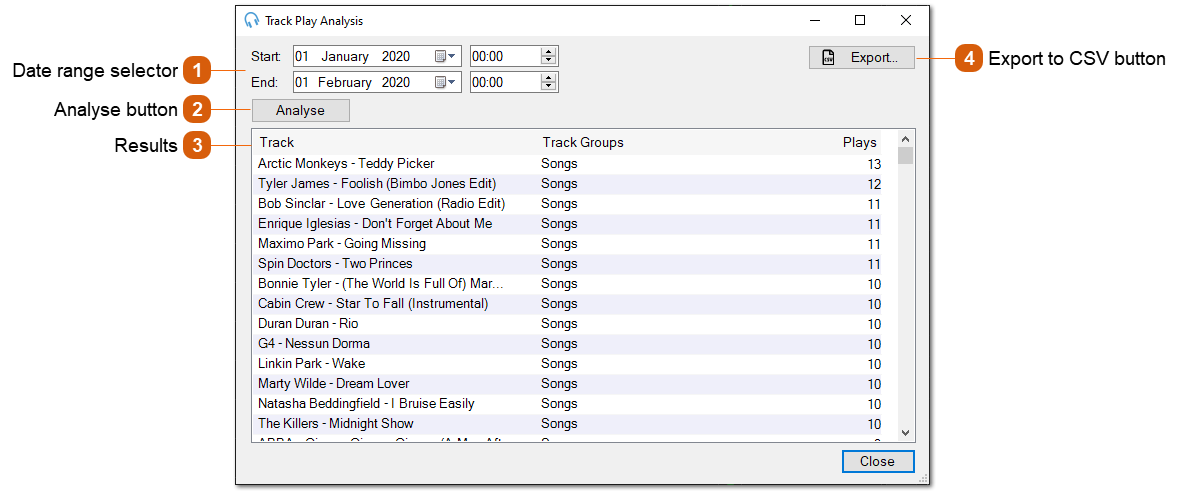Minimize the Track Play Analysis window
Image resolution: width=1182 pixels, height=494 pixels.
[x=813, y=20]
